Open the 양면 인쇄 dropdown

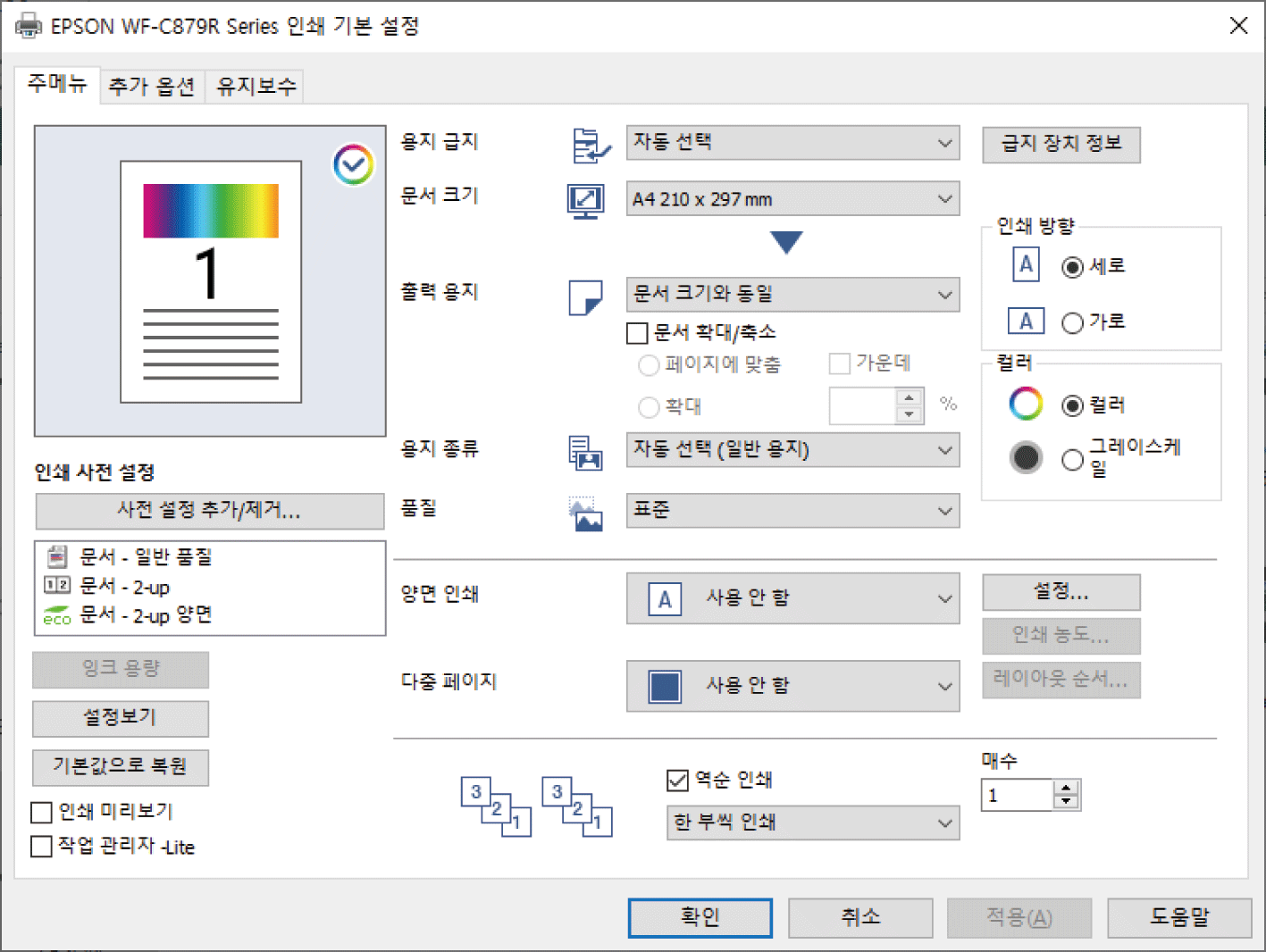(792, 598)
